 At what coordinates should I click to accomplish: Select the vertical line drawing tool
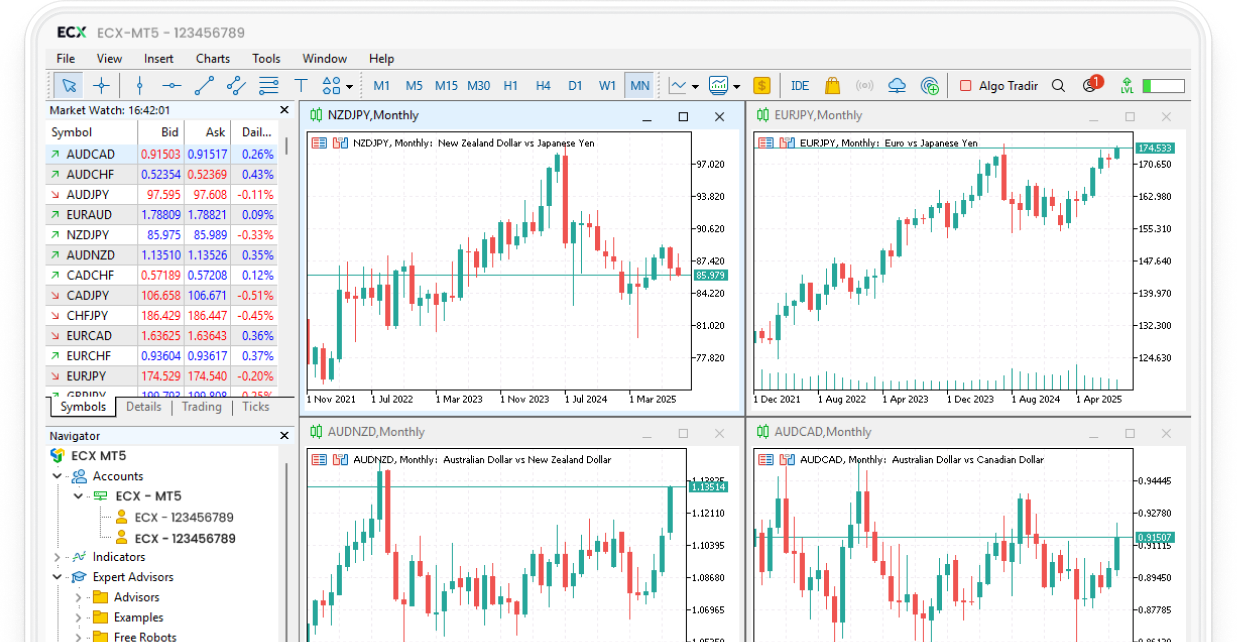tap(140, 86)
